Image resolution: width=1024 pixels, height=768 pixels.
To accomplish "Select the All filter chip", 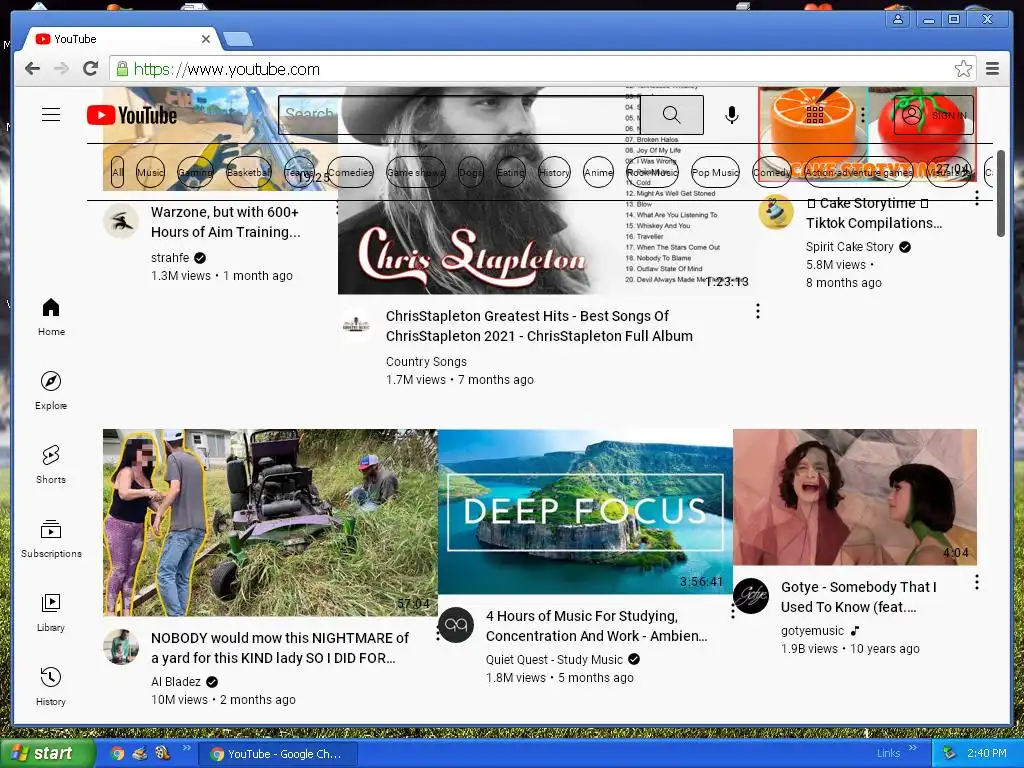I will [x=118, y=172].
